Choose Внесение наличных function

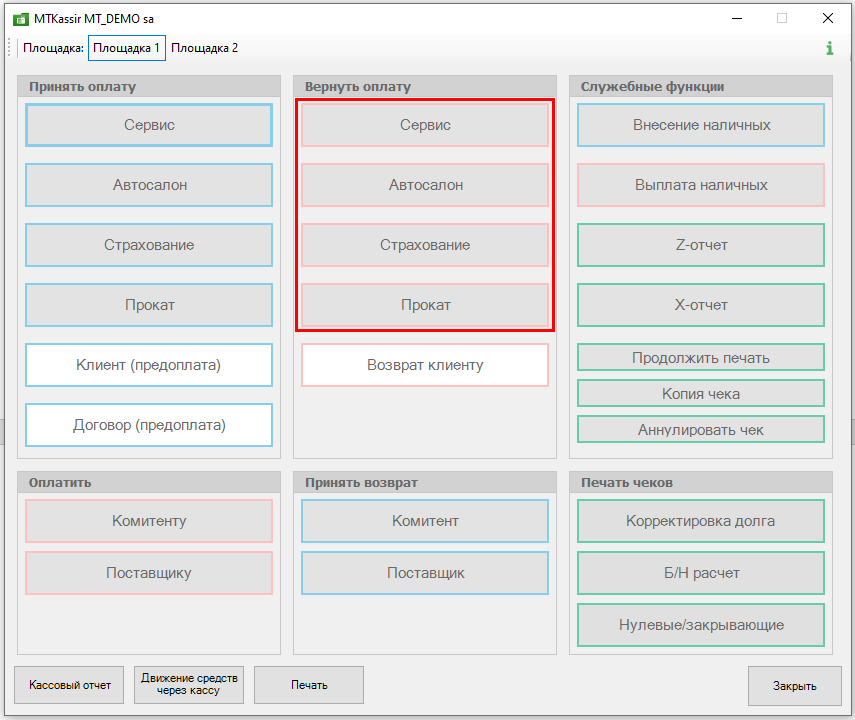(701, 125)
